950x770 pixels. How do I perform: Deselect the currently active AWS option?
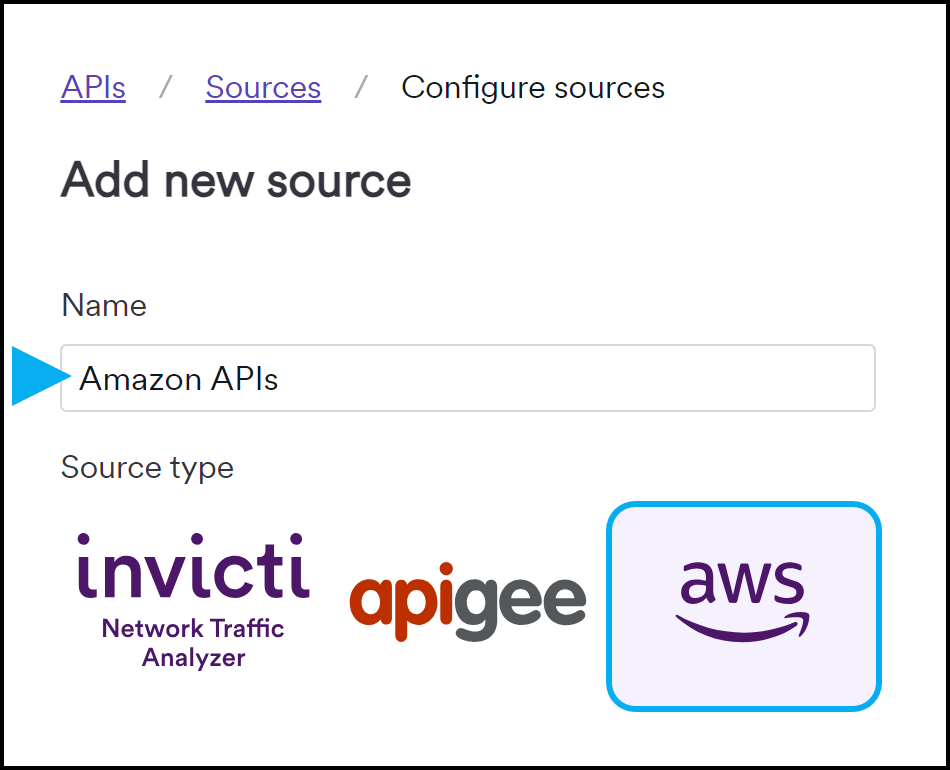pyautogui.click(x=744, y=605)
